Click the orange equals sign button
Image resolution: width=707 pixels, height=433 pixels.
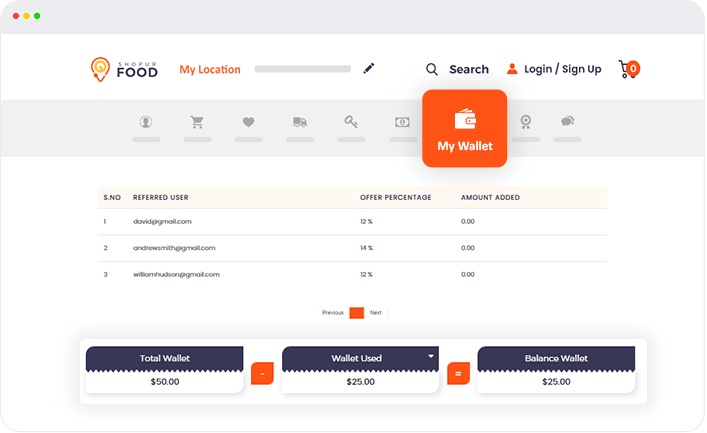458,373
